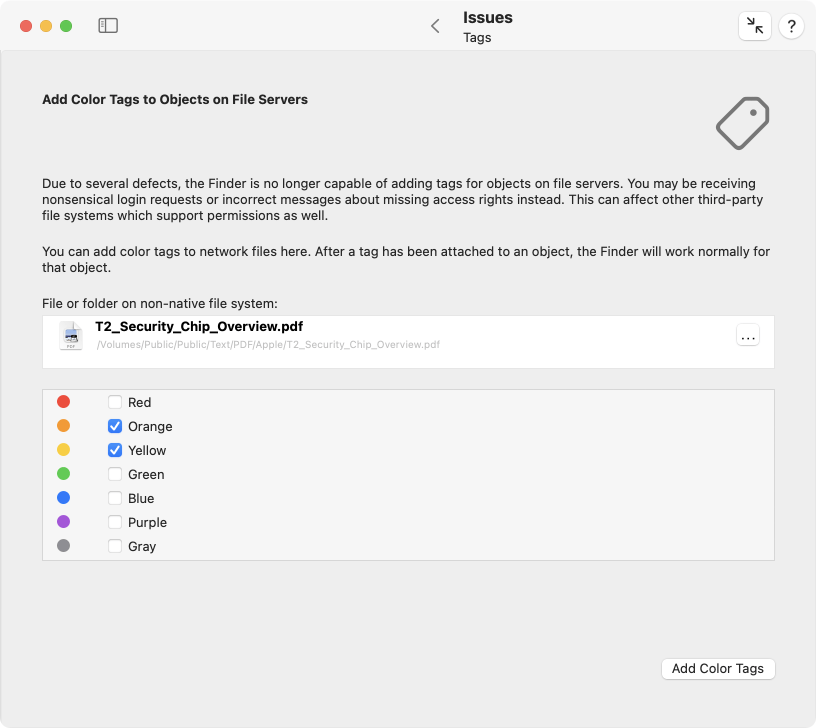Click the tag icon at upper right

[743, 123]
